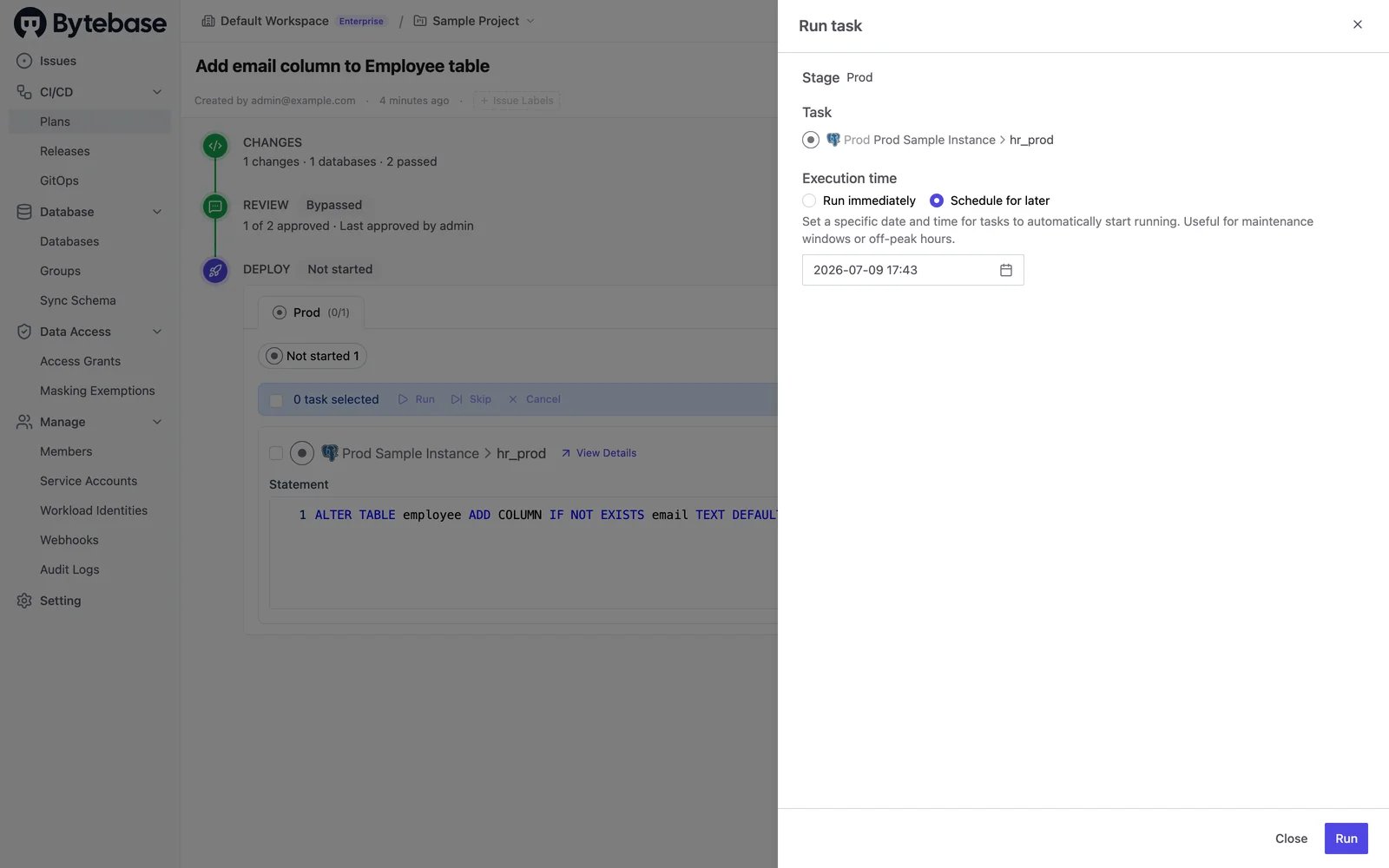
Task: Open Members in the sidebar
Action: (x=66, y=451)
